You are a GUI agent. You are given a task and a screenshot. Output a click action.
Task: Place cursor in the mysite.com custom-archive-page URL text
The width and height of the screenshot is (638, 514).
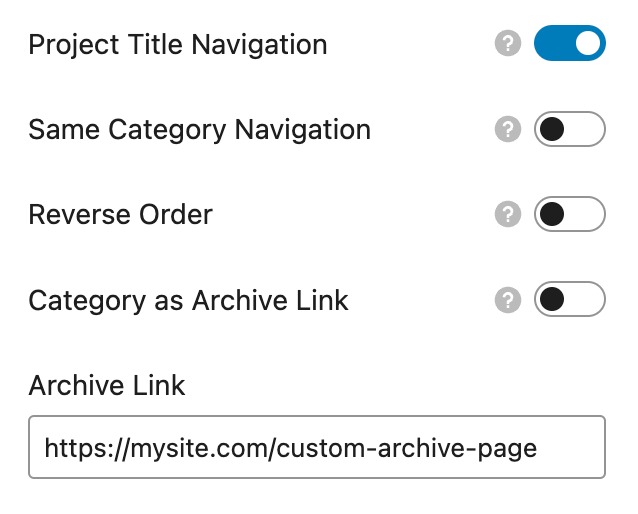tap(290, 447)
